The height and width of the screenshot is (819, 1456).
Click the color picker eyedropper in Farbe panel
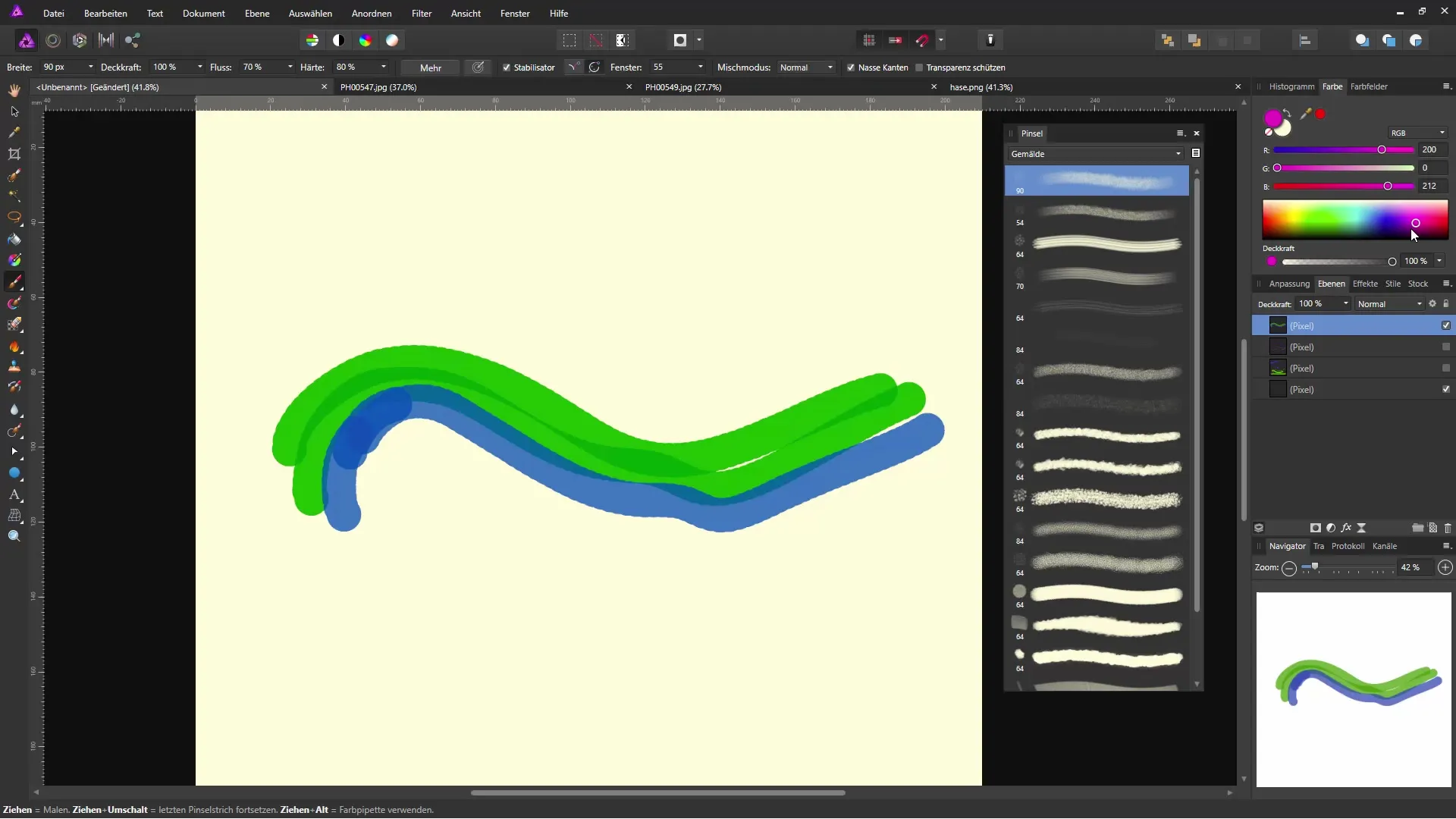pos(1306,114)
